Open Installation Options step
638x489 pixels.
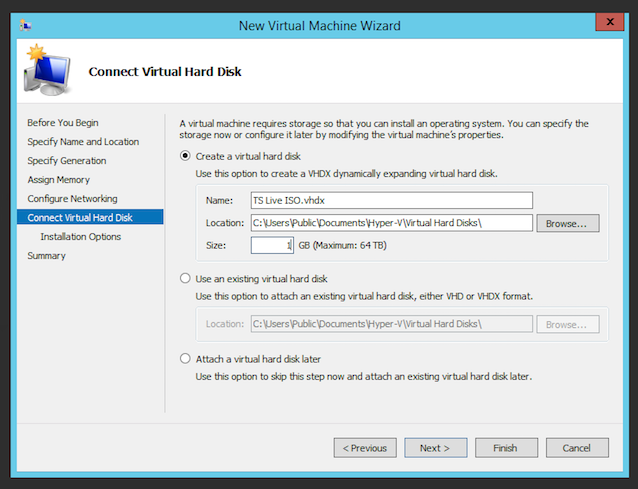(x=81, y=236)
